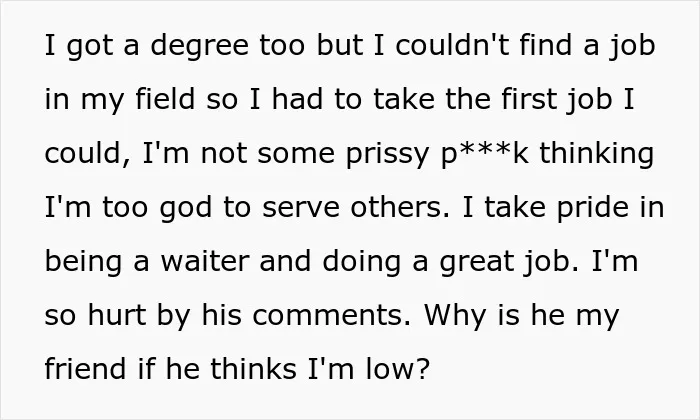Click the word "doing"
Image resolution: width=700 pixels, height=420 pixels.
point(362,263)
